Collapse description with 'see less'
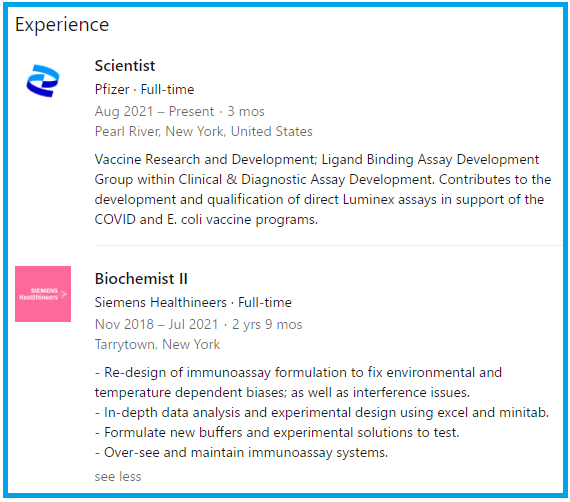Image resolution: width=570 pixels, height=502 pixels. [118, 476]
